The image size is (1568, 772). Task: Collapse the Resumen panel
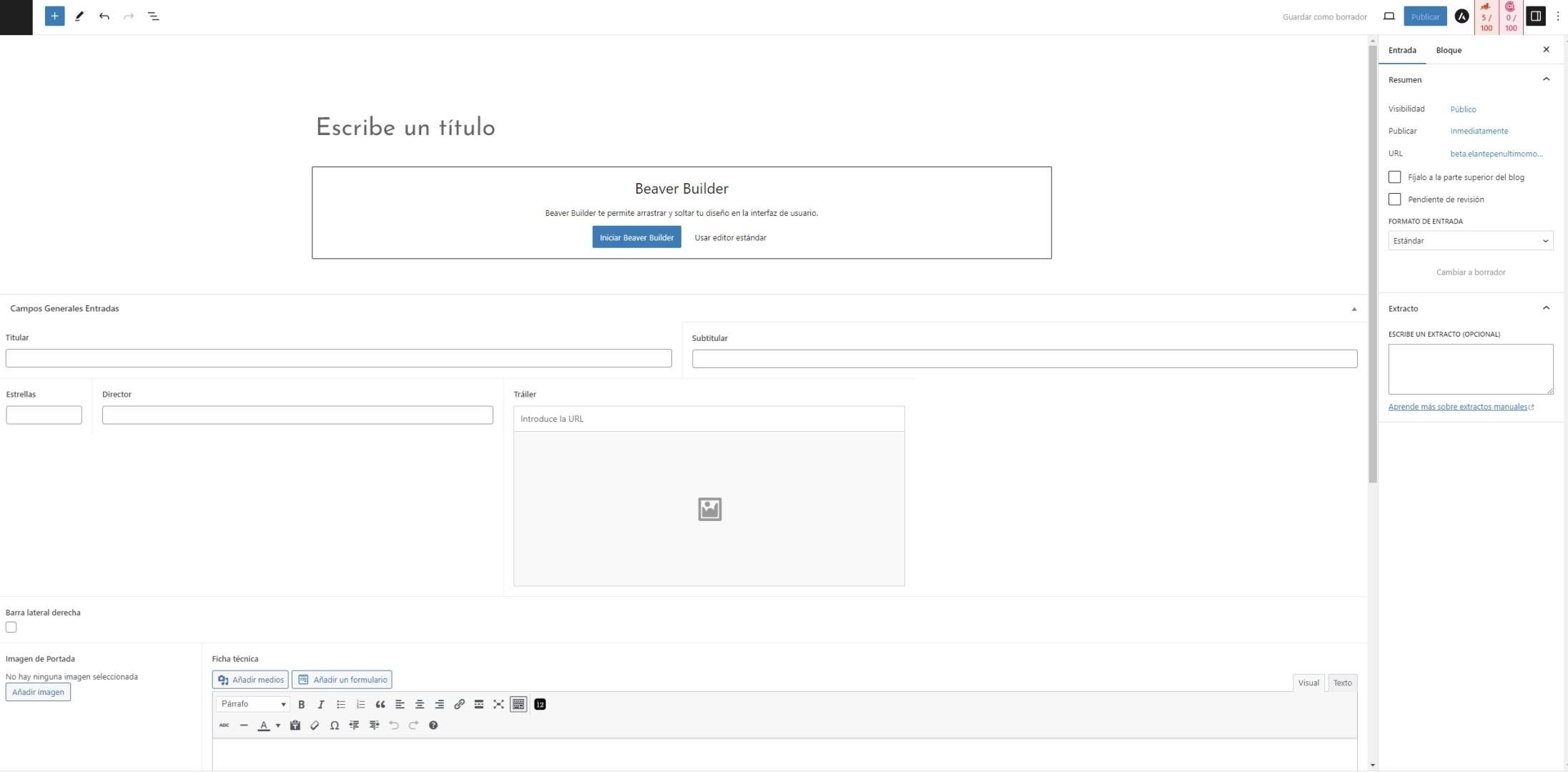(1546, 79)
